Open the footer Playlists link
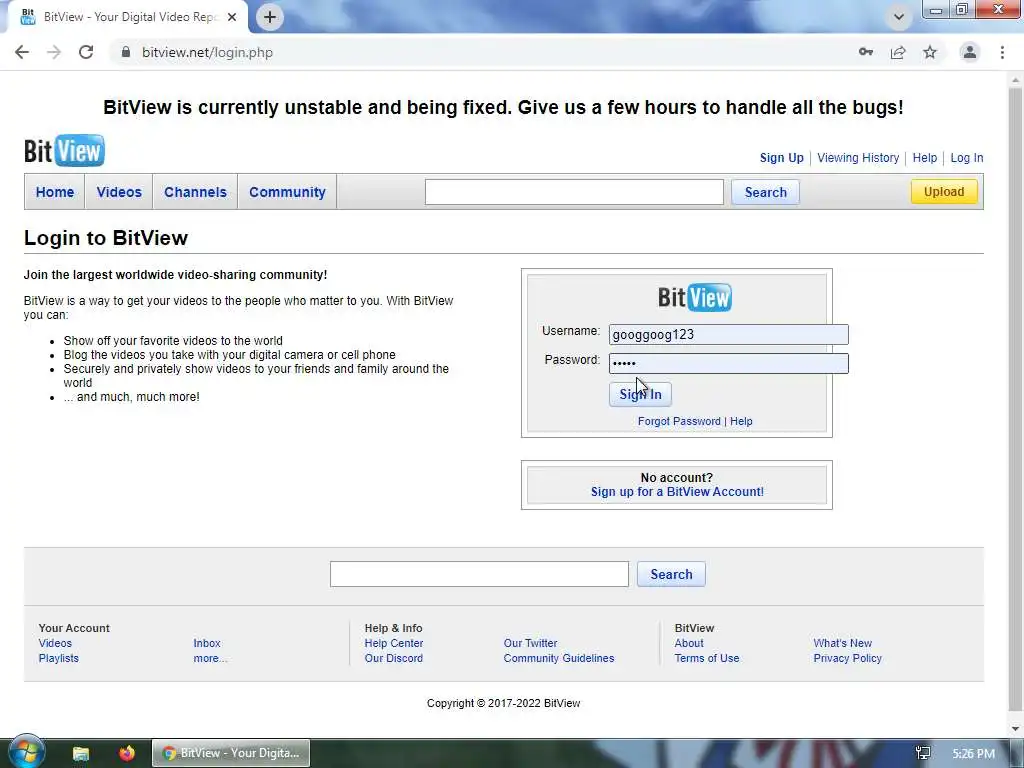Image resolution: width=1024 pixels, height=768 pixels. click(x=58, y=658)
